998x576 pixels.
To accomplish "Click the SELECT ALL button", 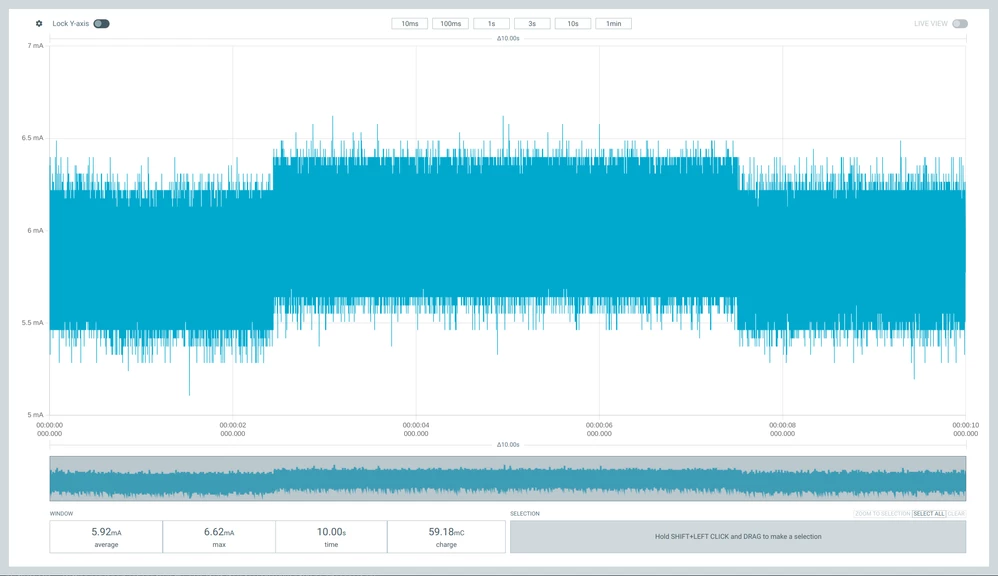I will click(929, 514).
